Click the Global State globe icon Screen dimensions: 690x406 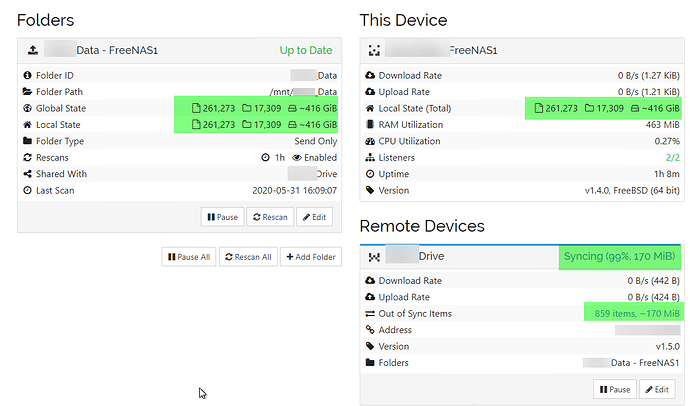point(27,108)
